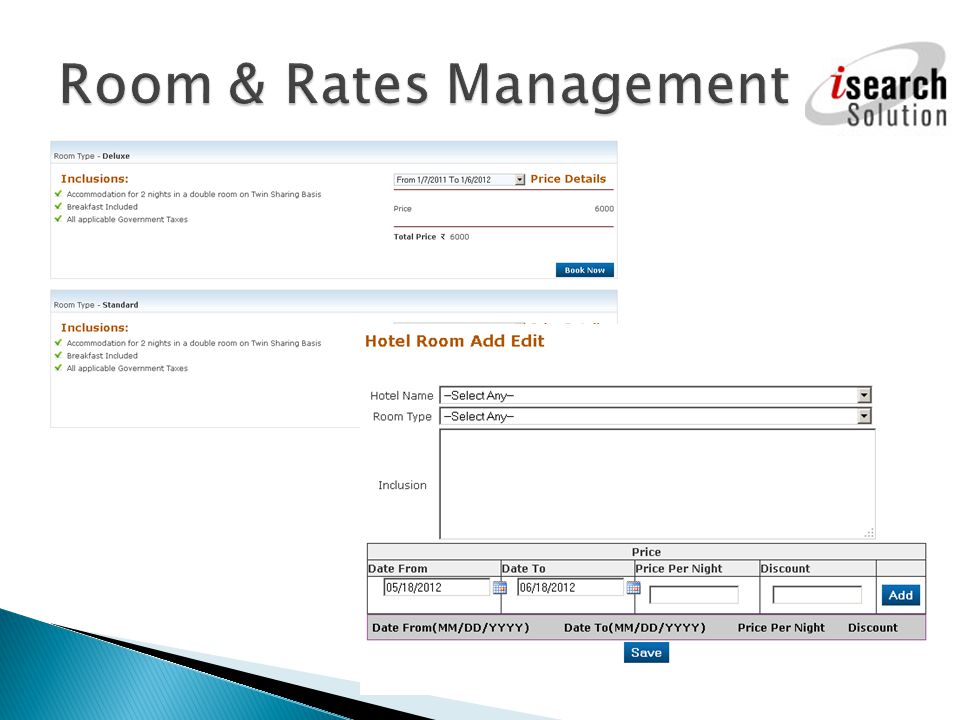Click Standard accommodation for 2 nights line

(194, 343)
